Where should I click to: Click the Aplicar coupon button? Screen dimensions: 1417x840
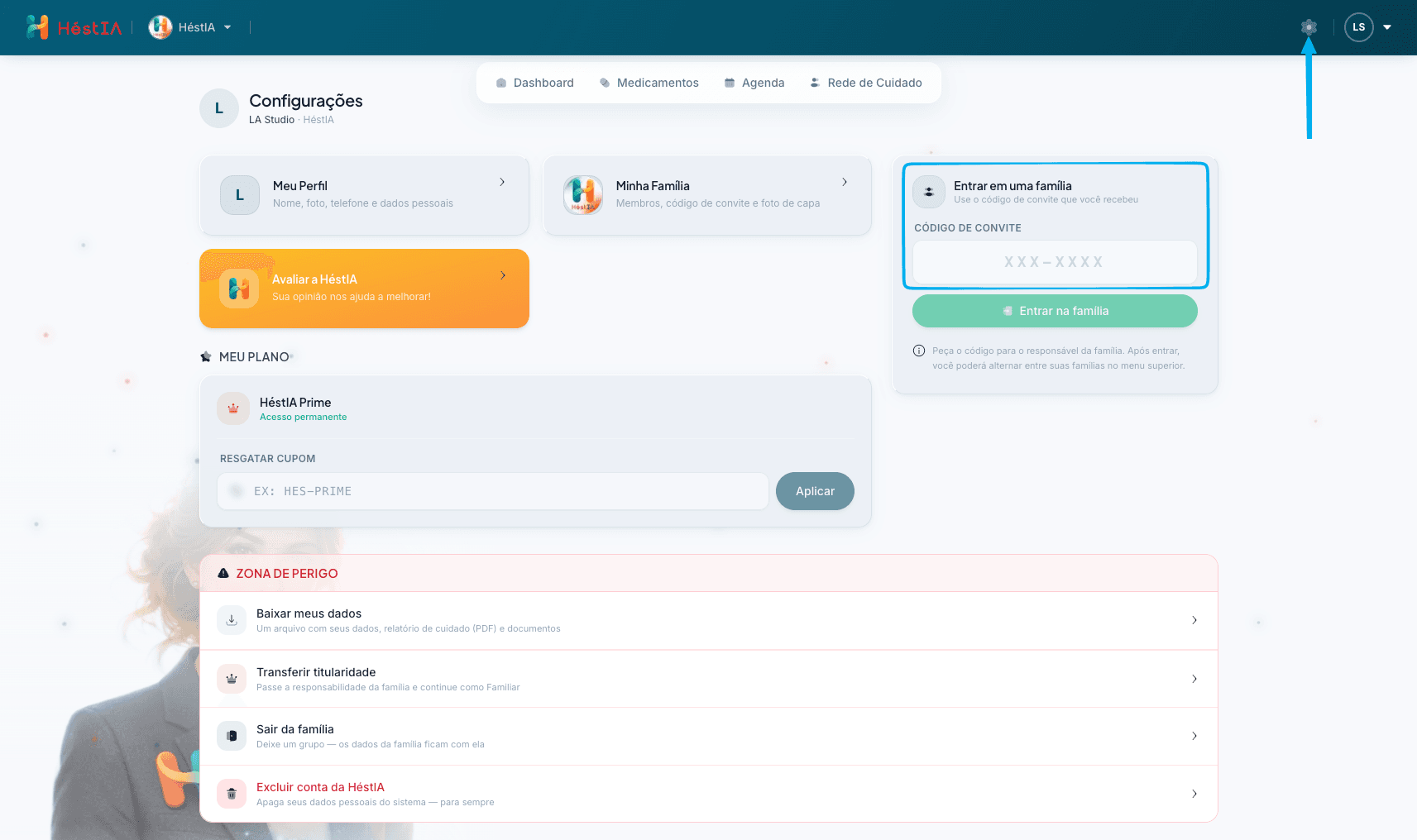point(815,491)
